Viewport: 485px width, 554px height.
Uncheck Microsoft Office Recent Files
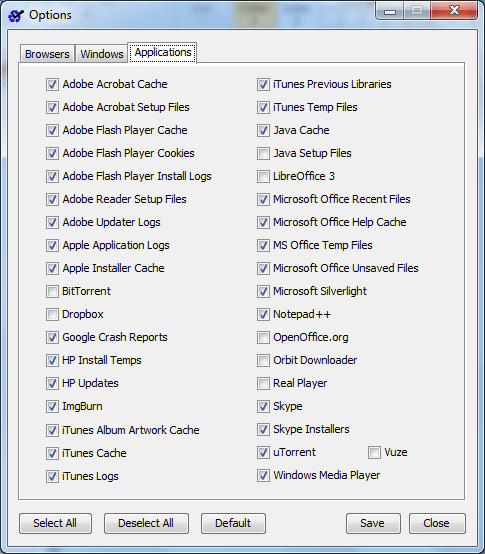(x=263, y=200)
